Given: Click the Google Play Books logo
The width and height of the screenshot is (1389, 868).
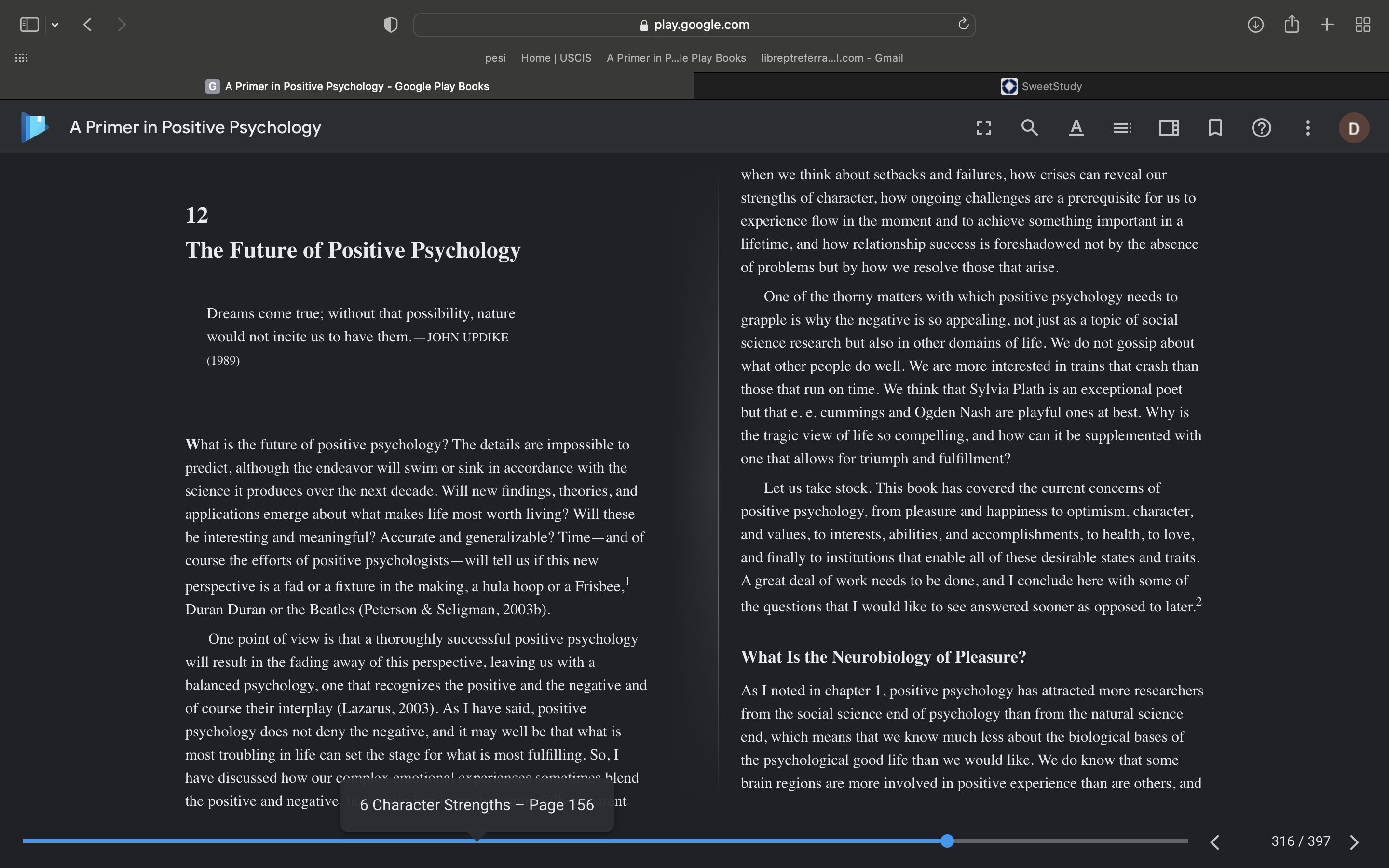Looking at the screenshot, I should [x=34, y=127].
